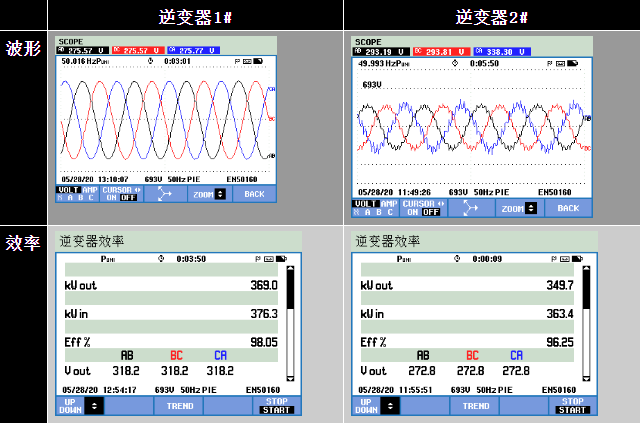641x423 pixels.
Task: Click the AB voltage channel badge on inverter 1# scope
Action: click(83, 49)
